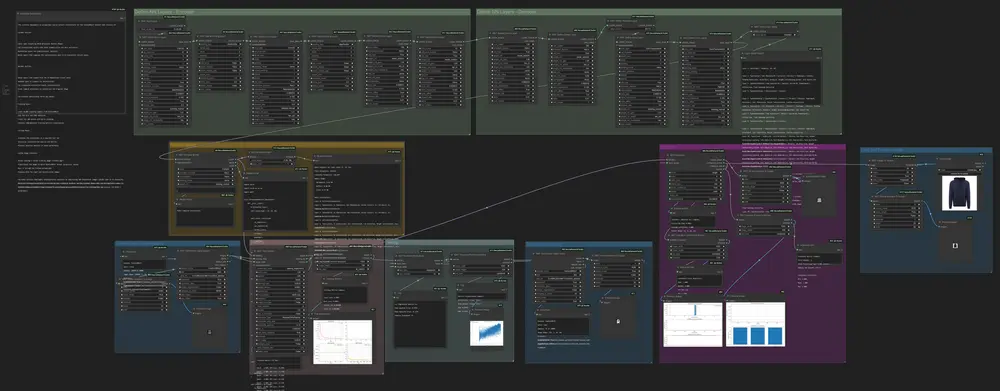Open the navy hoodie preview image

coord(959,193)
